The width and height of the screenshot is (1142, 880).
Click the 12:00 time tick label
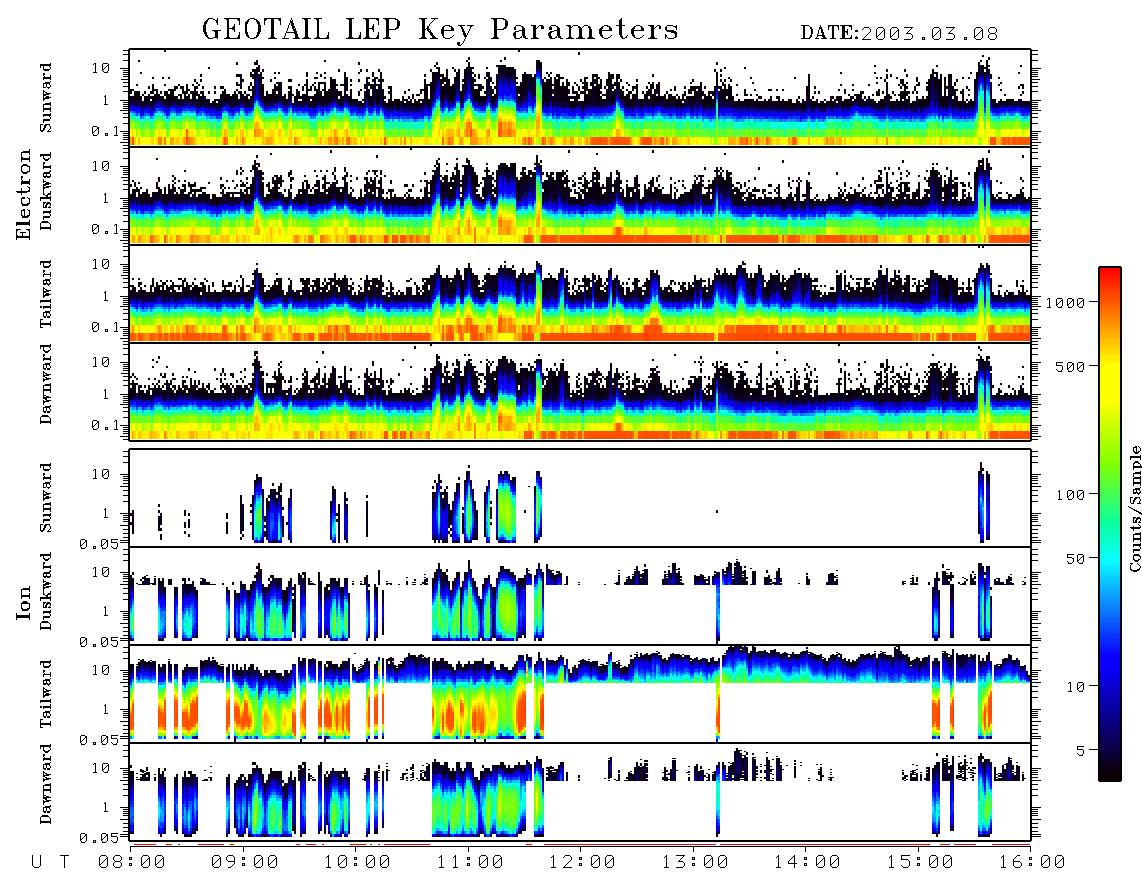coord(582,862)
